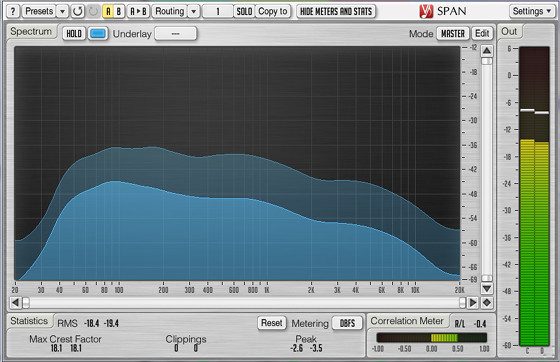Click the undo arrow icon

pos(78,11)
